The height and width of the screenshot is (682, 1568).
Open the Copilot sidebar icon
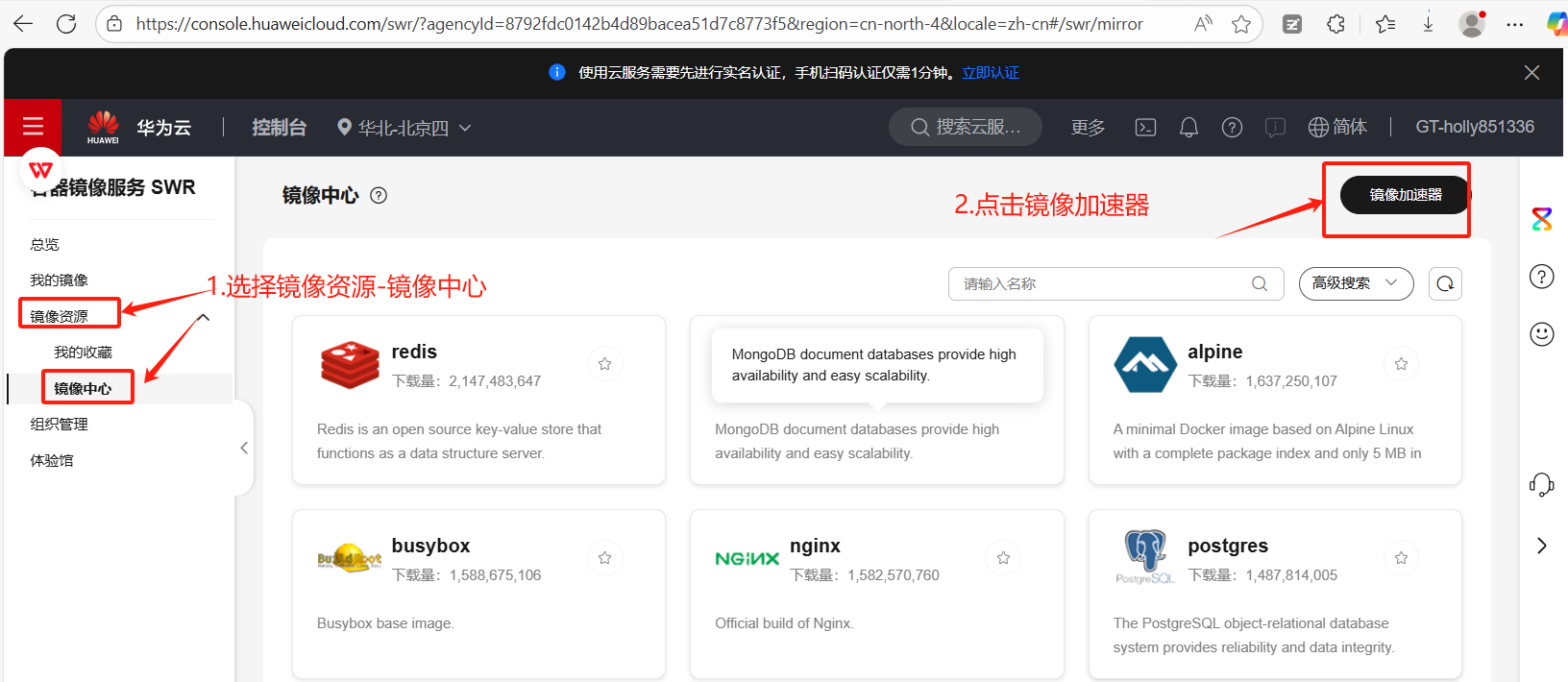[1556, 24]
